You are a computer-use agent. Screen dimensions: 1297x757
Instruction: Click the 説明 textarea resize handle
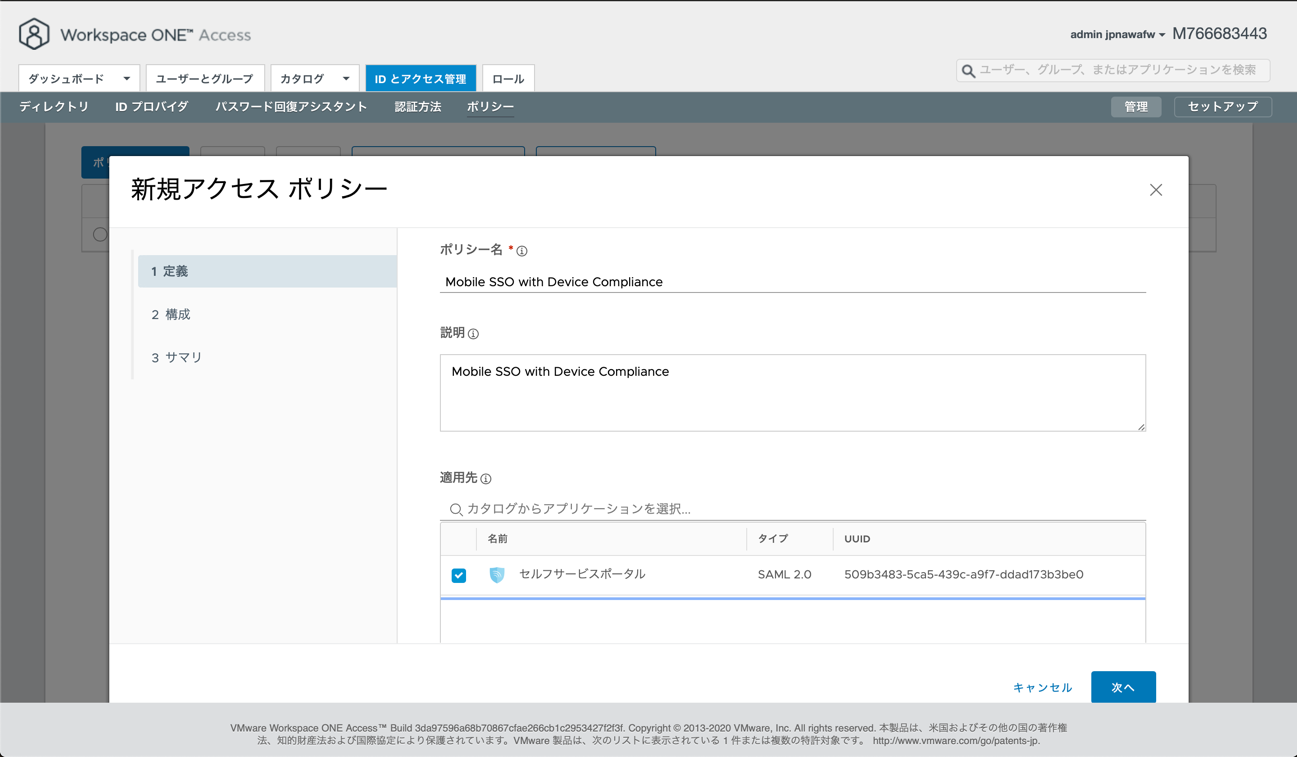pos(1141,427)
